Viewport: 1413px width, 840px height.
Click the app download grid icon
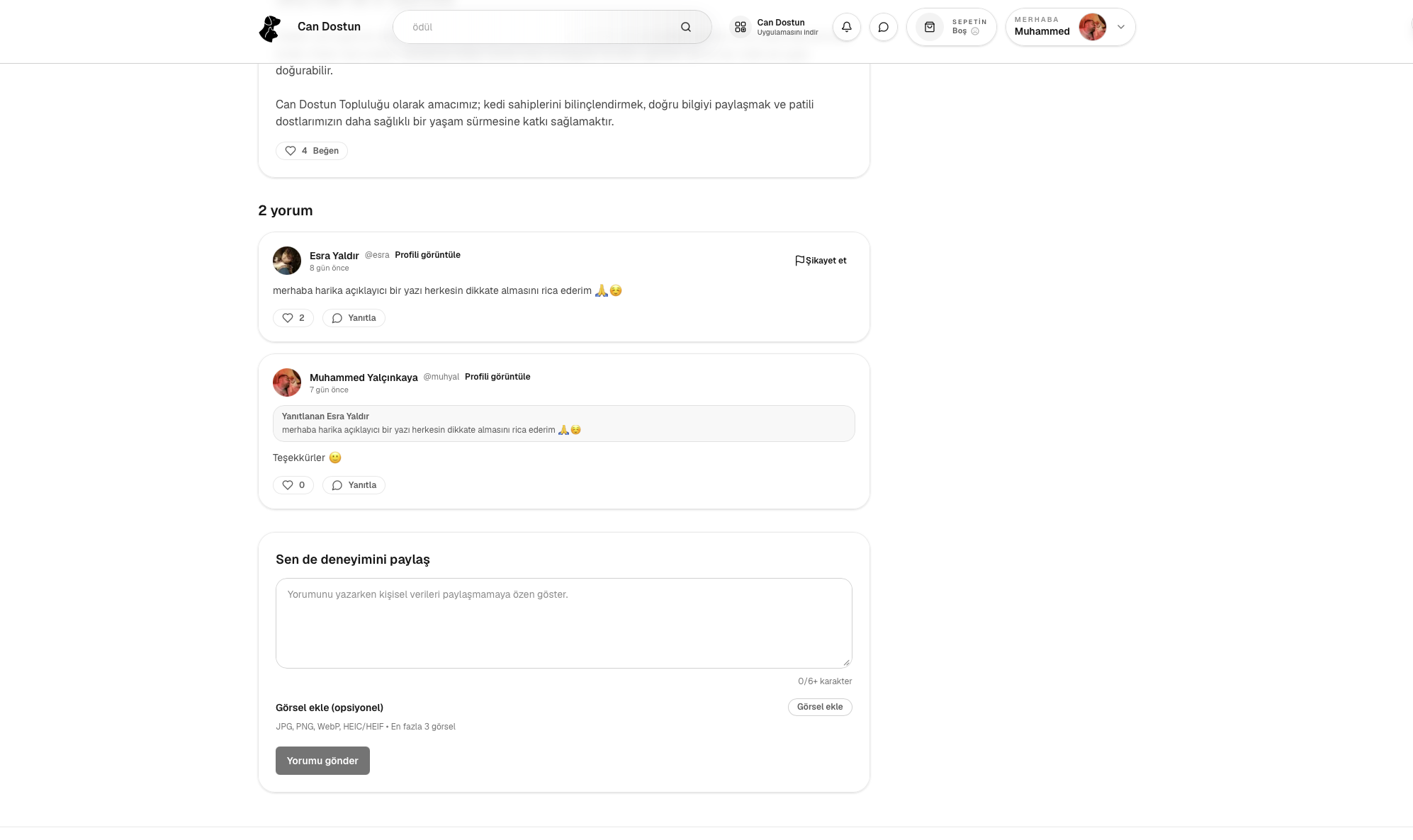(740, 27)
